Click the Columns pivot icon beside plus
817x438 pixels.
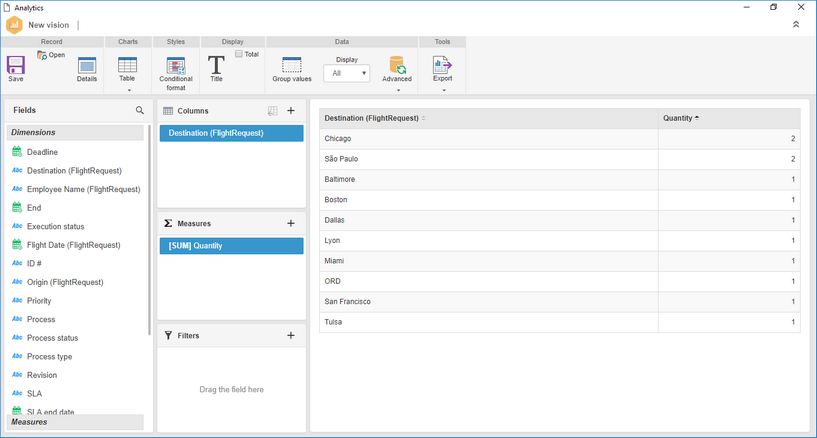click(x=272, y=110)
